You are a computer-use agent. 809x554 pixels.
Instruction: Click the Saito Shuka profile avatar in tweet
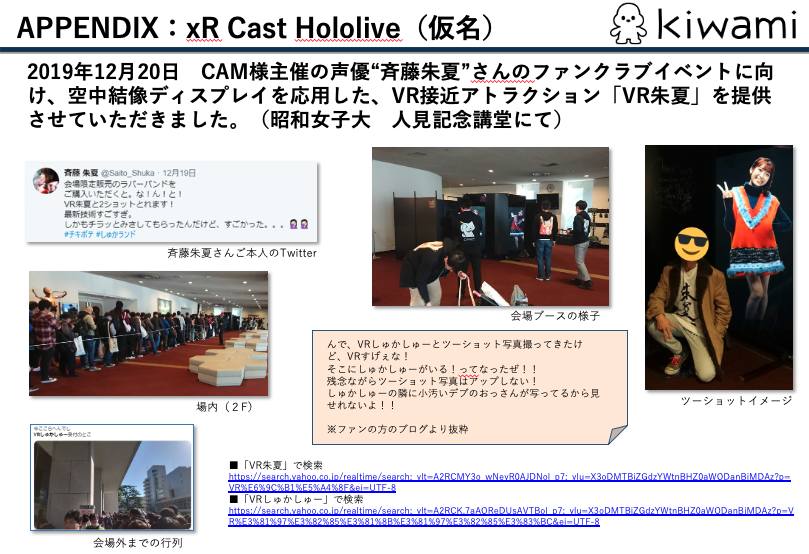click(46, 180)
